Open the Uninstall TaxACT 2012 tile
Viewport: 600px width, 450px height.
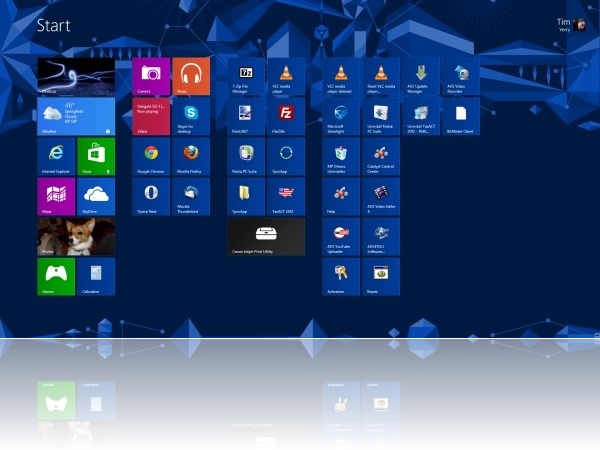coord(421,116)
